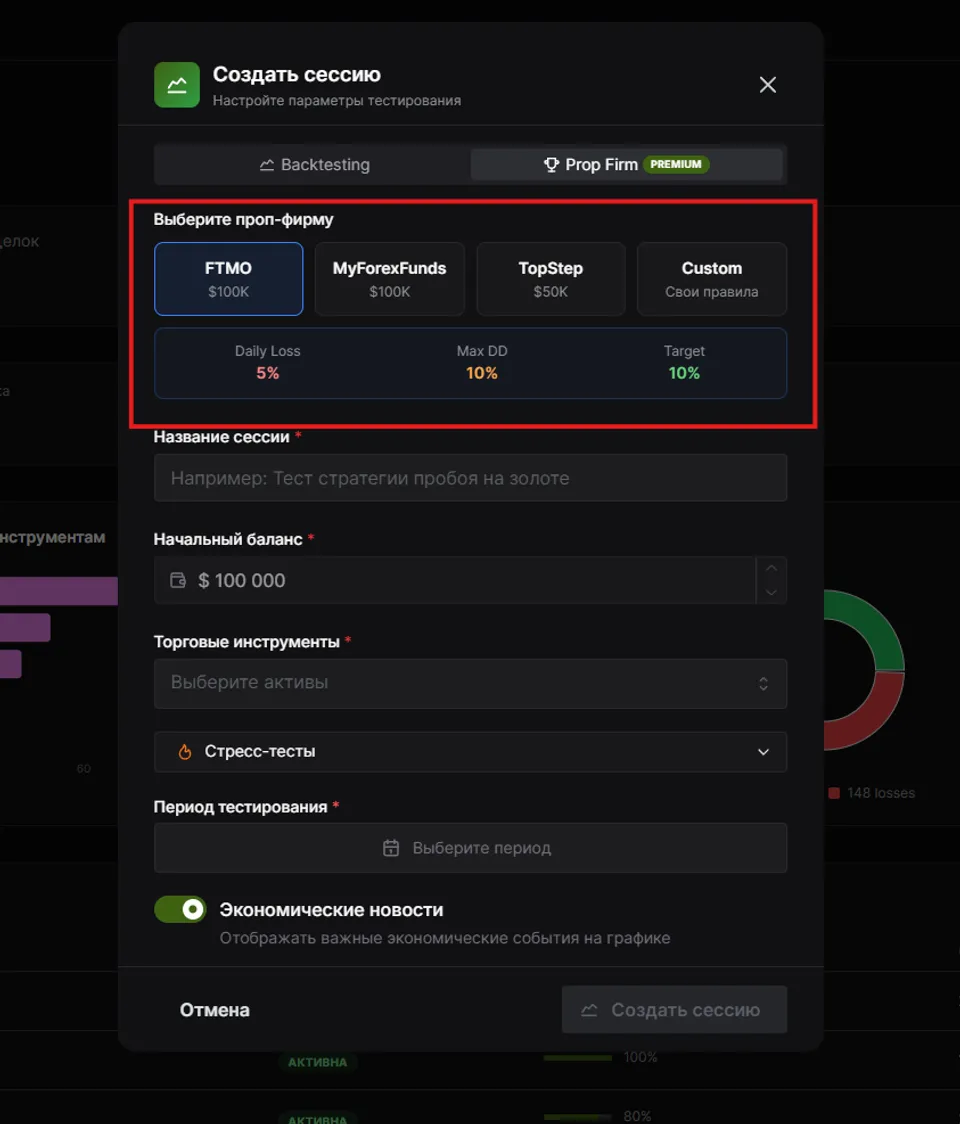Click the Настройте параметры тестирования subtitle

(337, 100)
